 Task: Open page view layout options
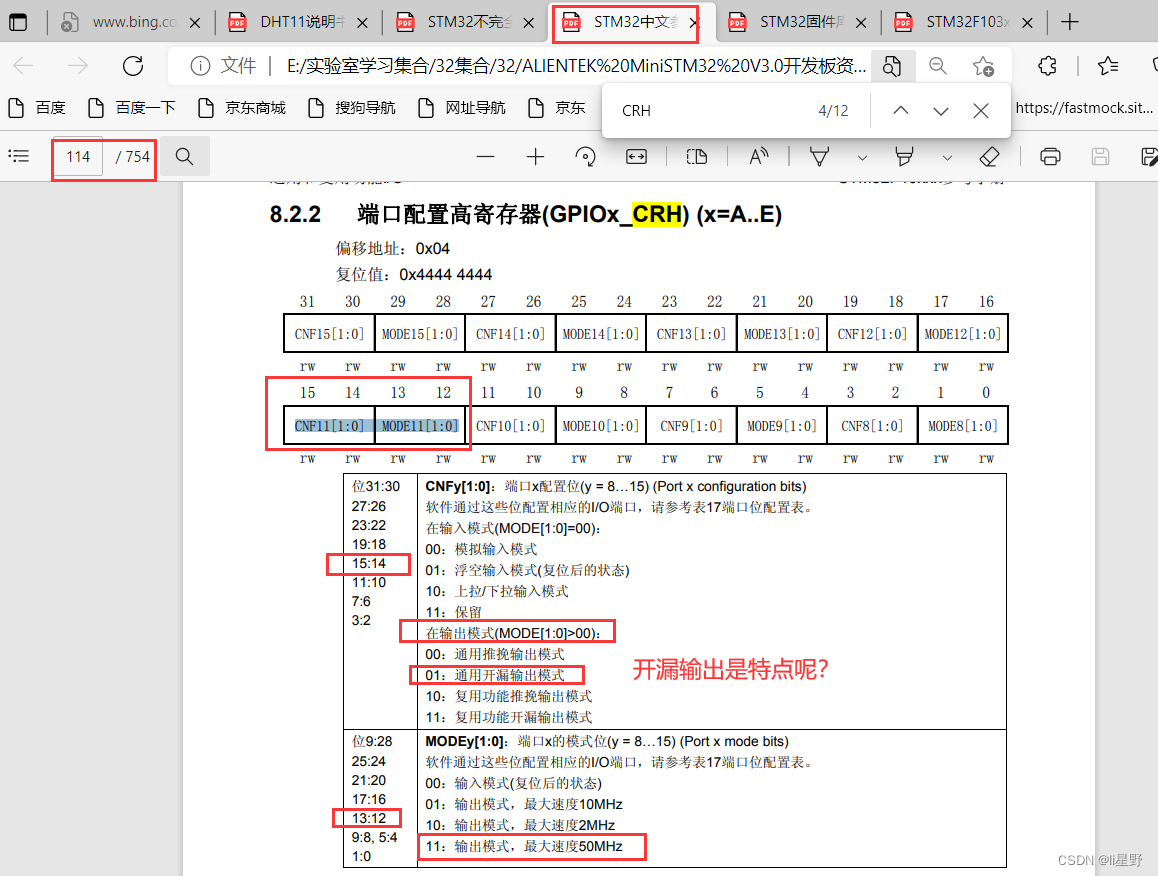(x=696, y=156)
